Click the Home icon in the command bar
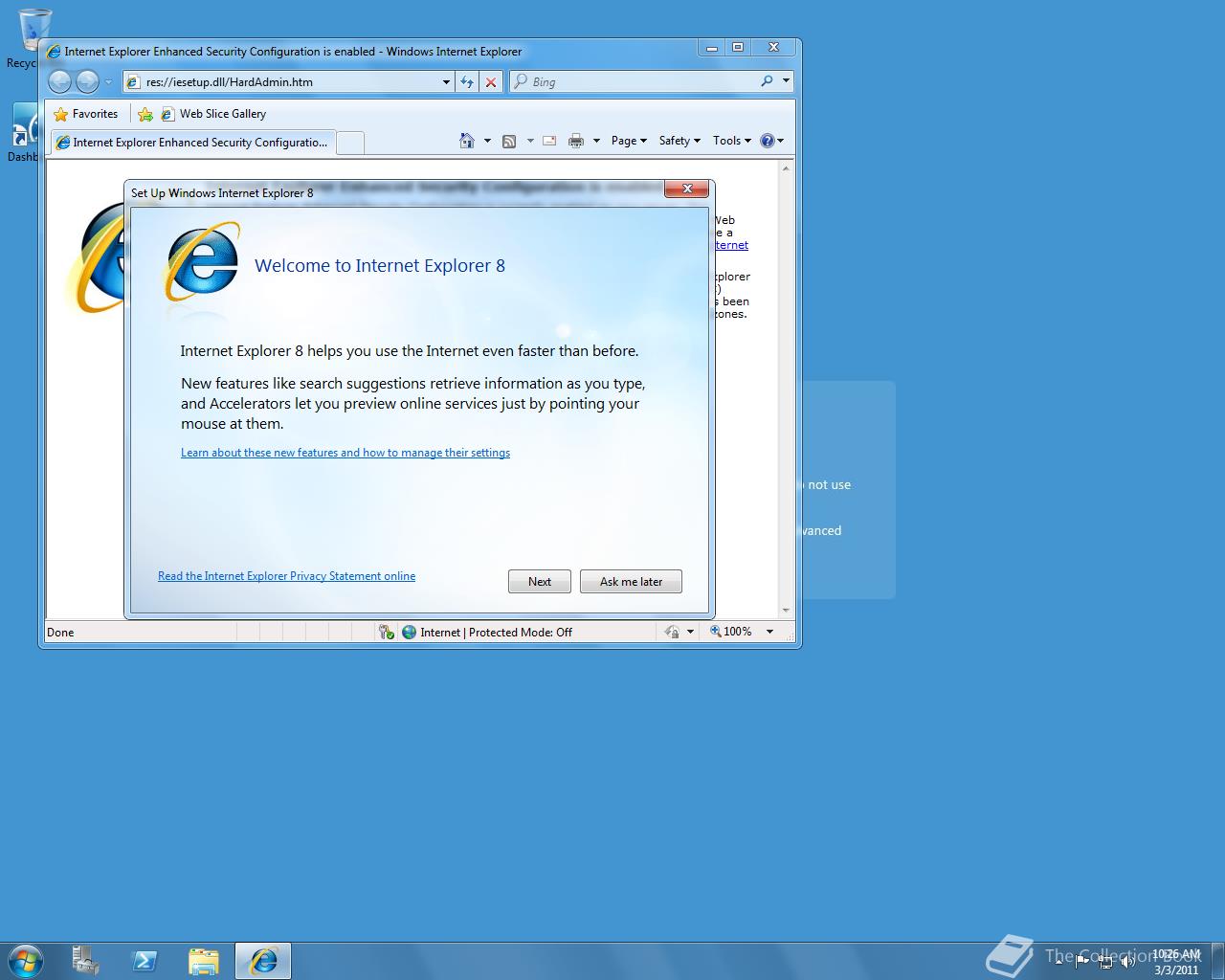The image size is (1225, 980). tap(467, 141)
